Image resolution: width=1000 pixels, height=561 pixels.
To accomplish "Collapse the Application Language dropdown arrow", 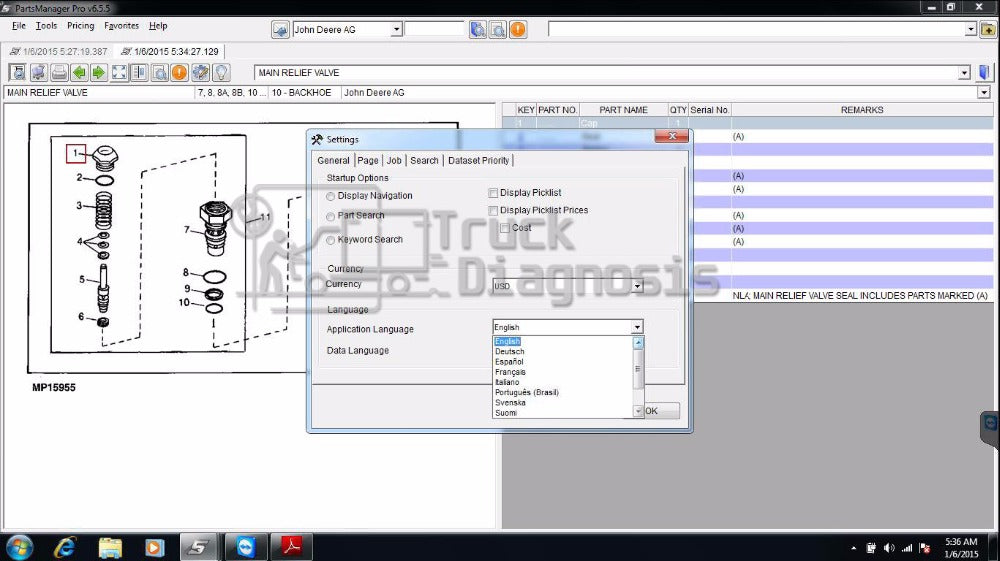I will click(x=637, y=327).
